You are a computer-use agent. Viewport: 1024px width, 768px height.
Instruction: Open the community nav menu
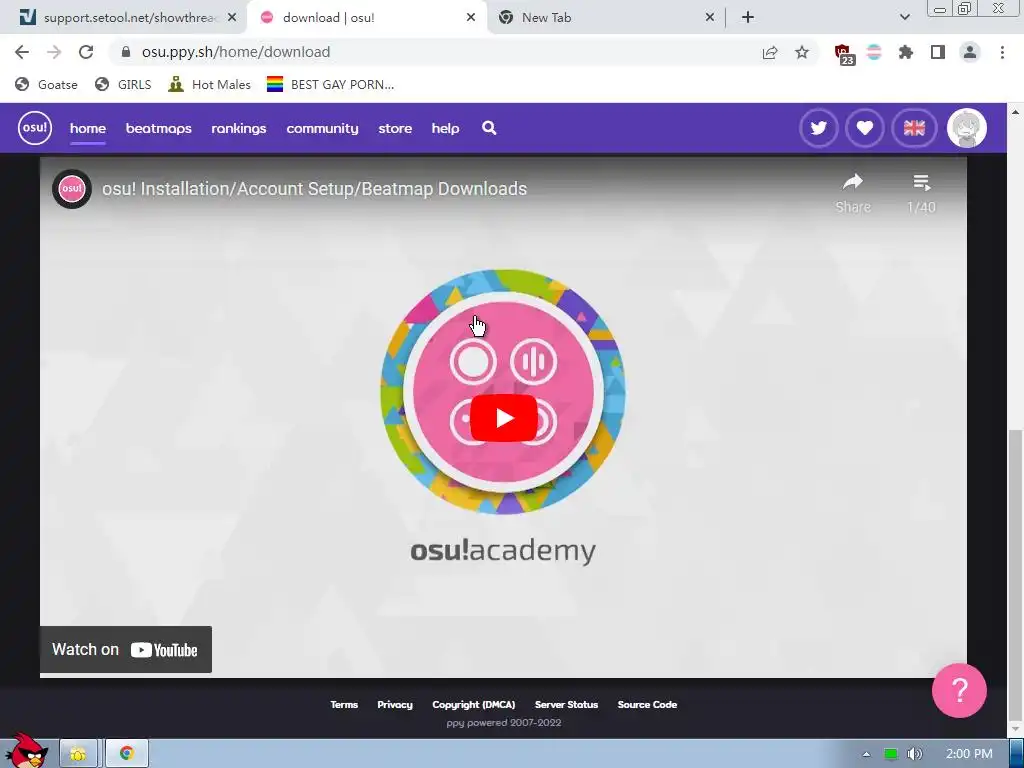click(322, 128)
